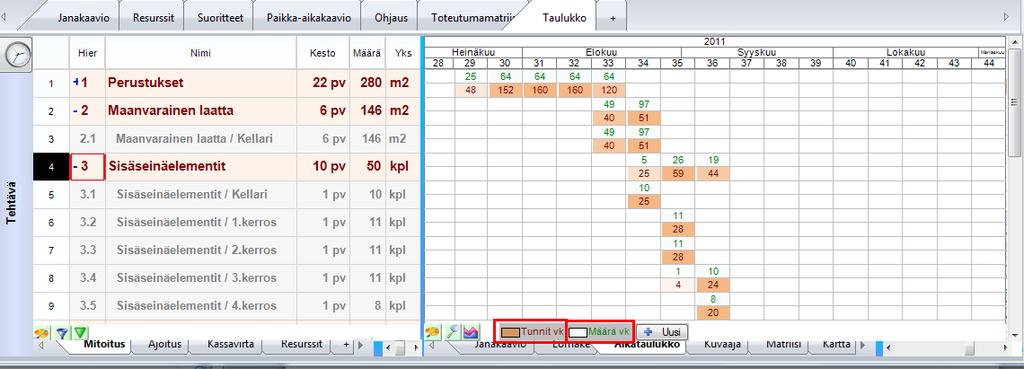This screenshot has width=1024, height=369.
Task: Select Sisäseinäelementit / 3.kerros row
Action: [x=226, y=278]
